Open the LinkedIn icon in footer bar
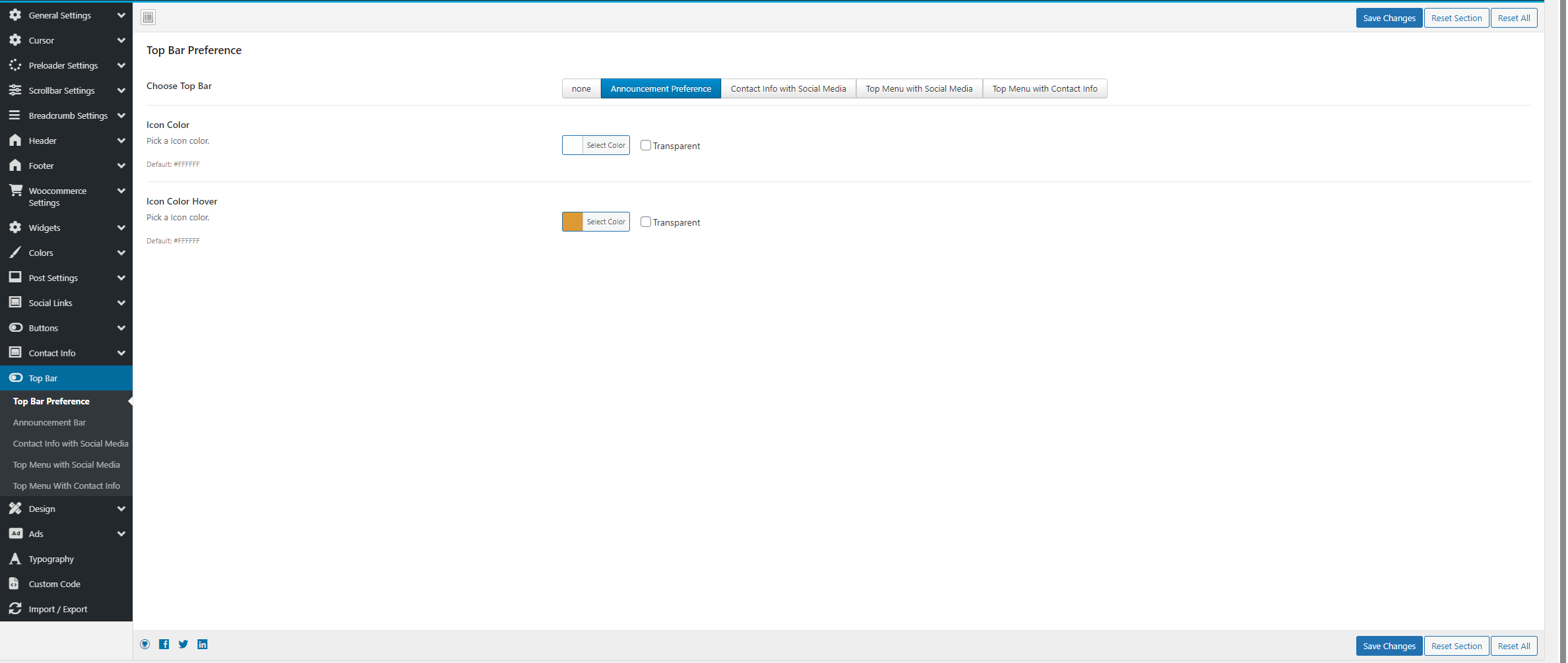The width and height of the screenshot is (1568, 663). (203, 645)
